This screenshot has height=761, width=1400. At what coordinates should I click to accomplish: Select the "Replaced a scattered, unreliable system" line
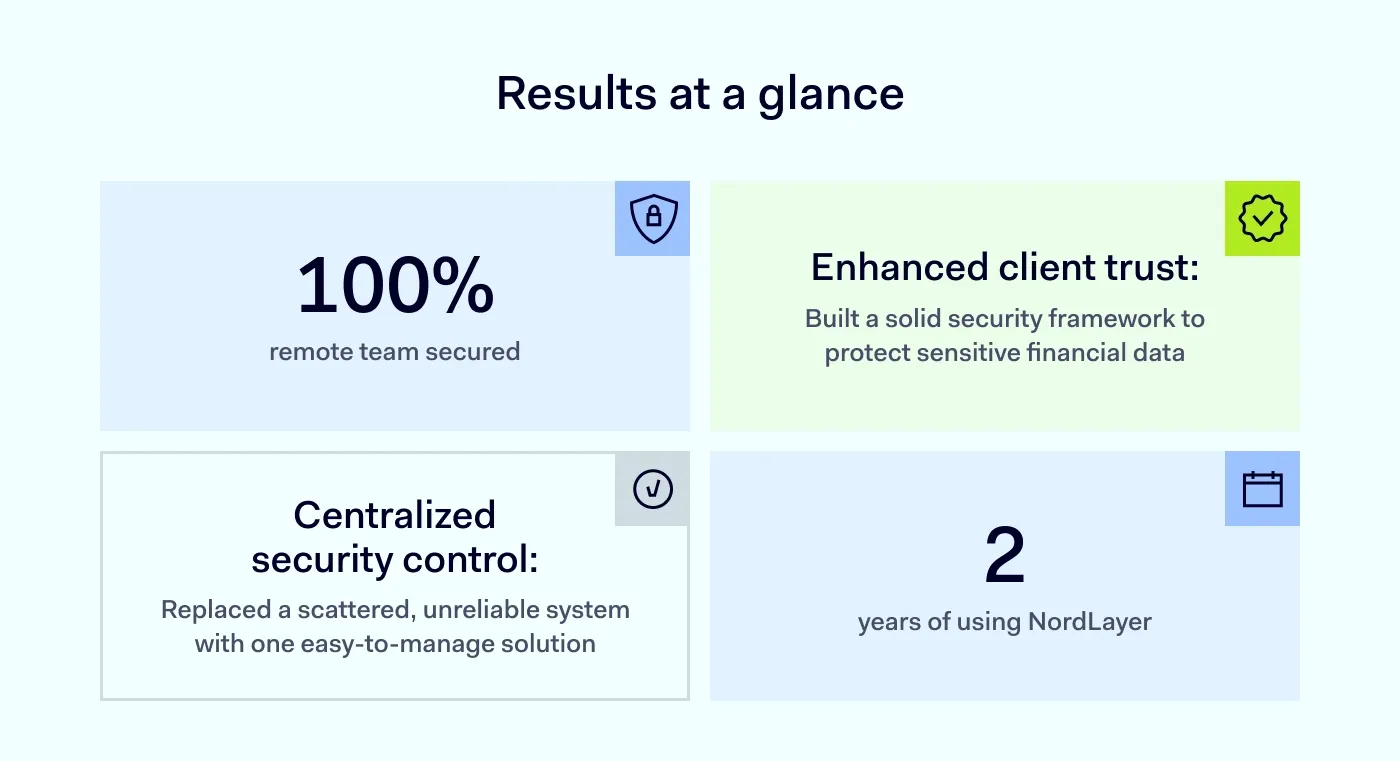[395, 610]
